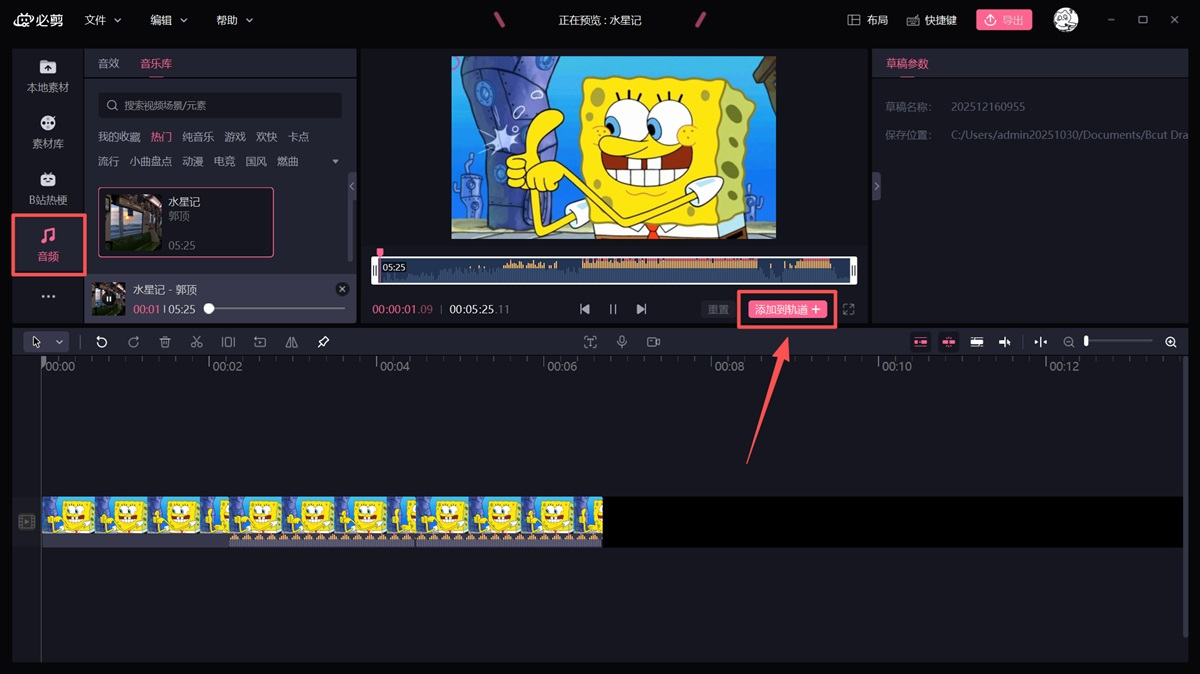The height and width of the screenshot is (674, 1200).
Task: Open the 素材库 material library
Action: point(47,132)
